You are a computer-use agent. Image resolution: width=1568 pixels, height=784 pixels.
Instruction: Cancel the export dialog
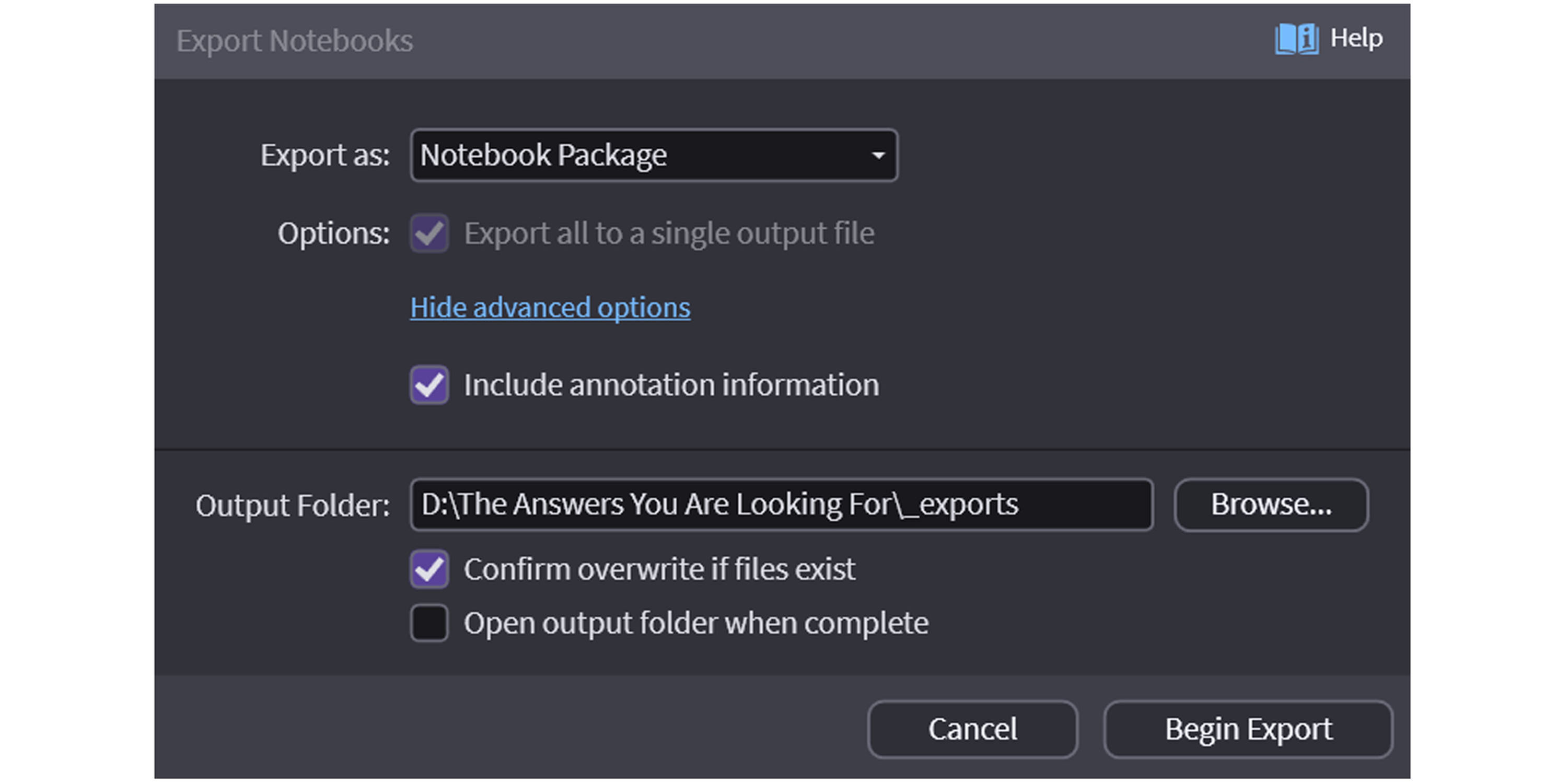pos(972,729)
